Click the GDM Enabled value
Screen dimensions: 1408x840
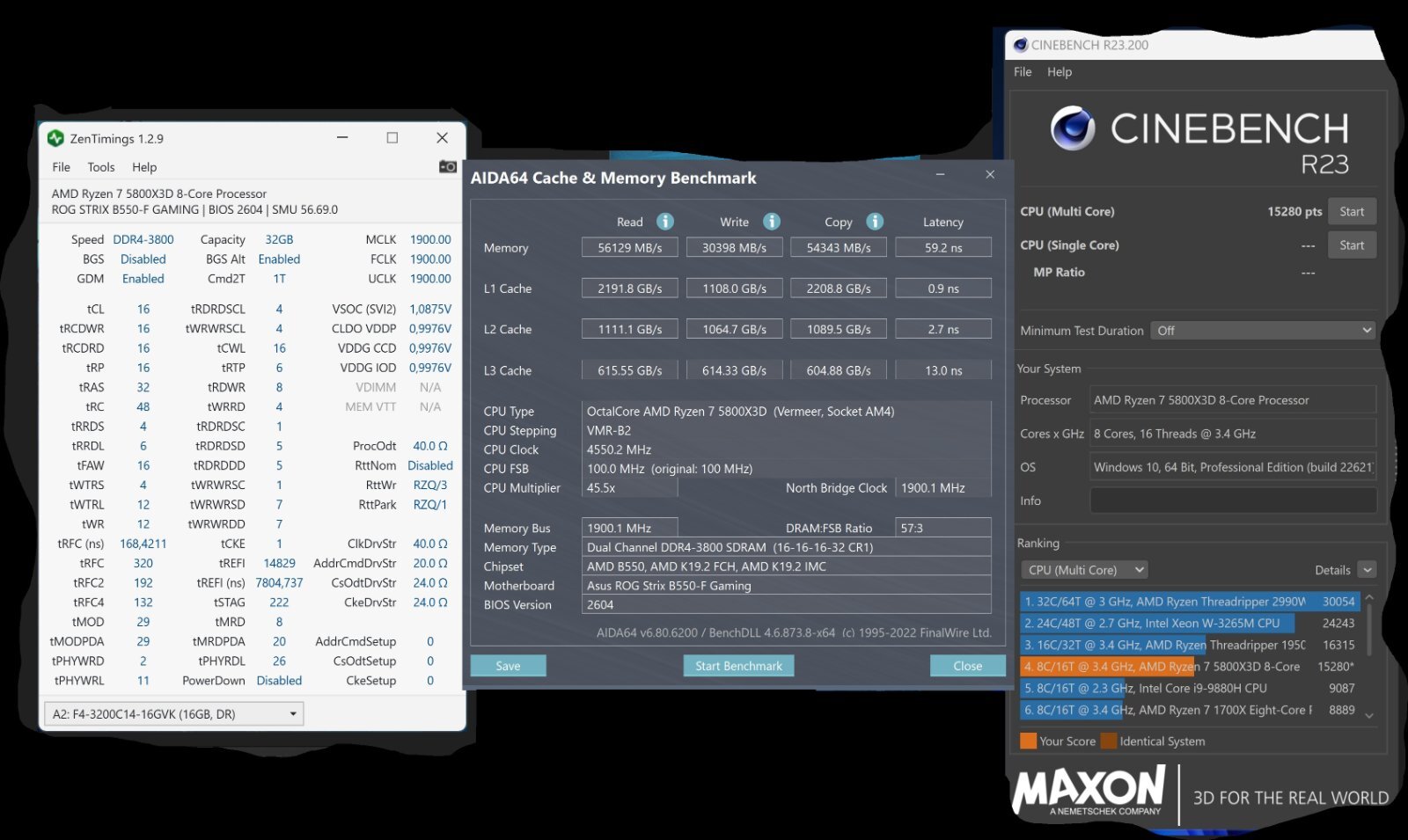click(x=143, y=278)
